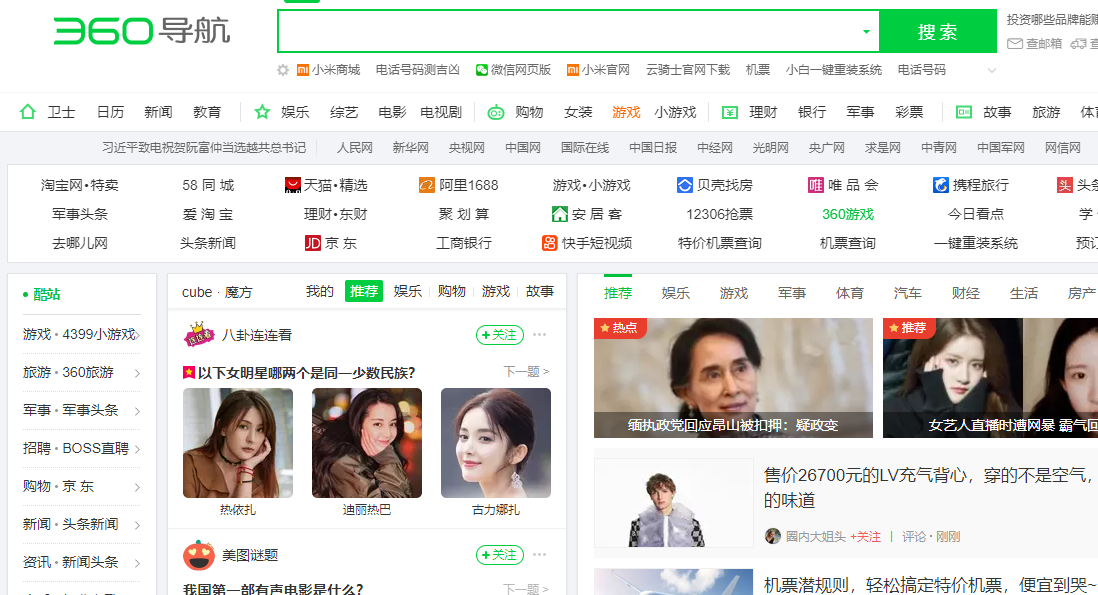Open orange 游戏 nav link
Image resolution: width=1098 pixels, height=595 pixels.
[626, 112]
